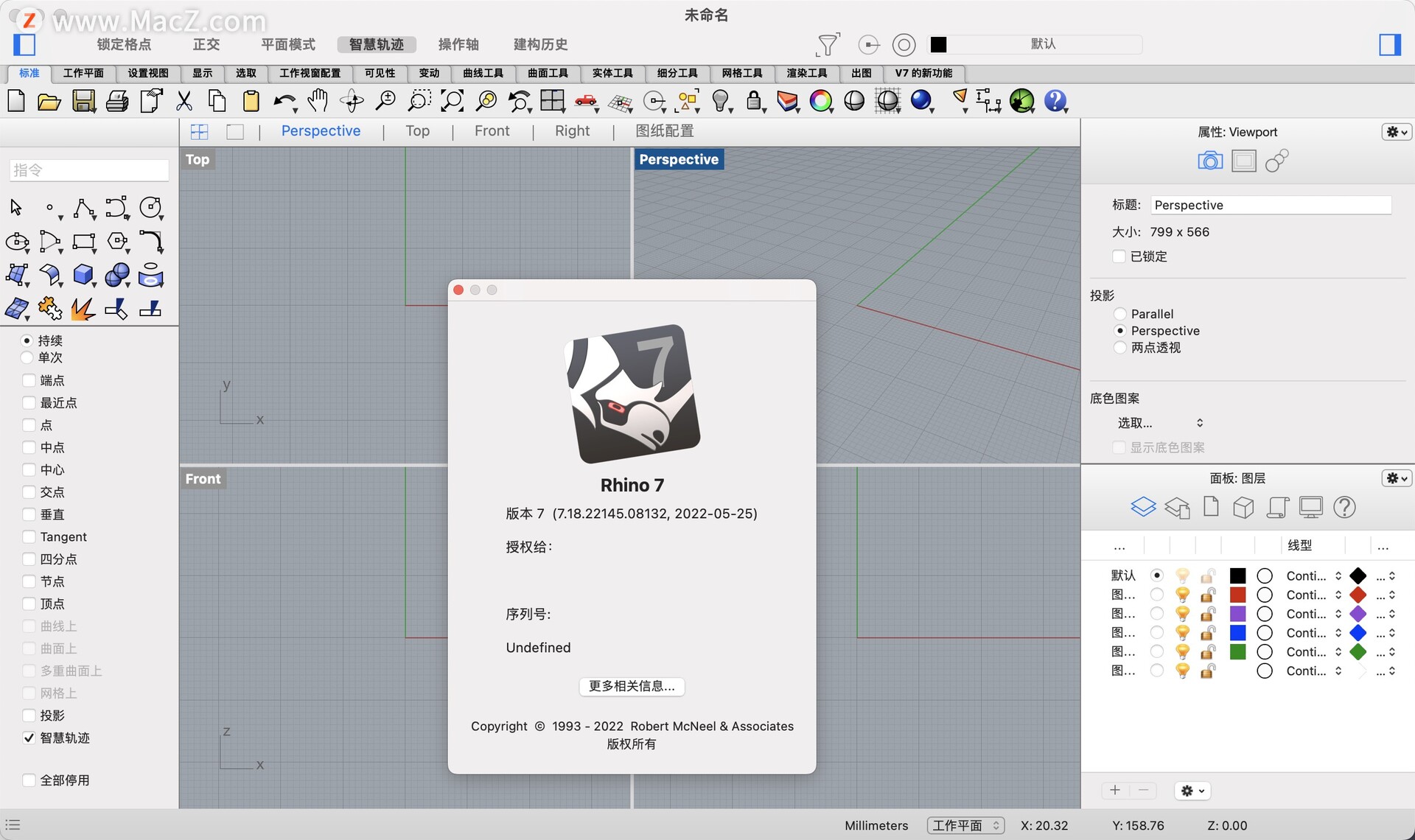Open the V7 的新功能 tab

[x=923, y=73]
